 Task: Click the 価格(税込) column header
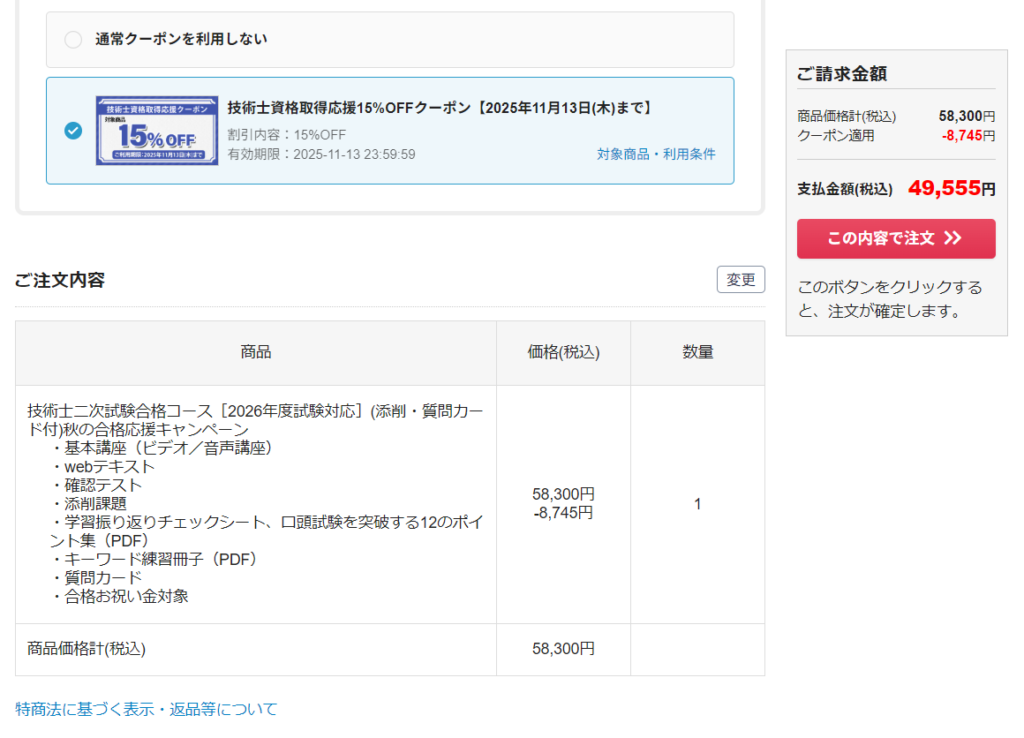point(563,352)
